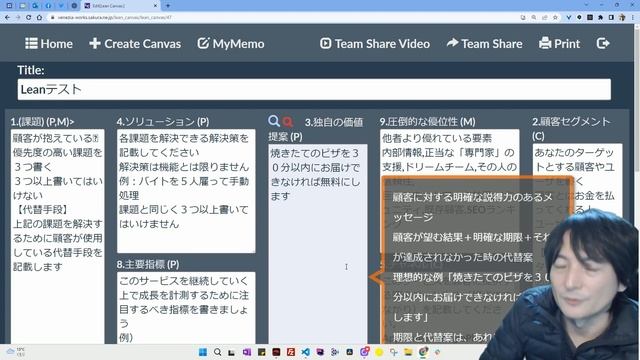640x360 pixels.
Task: Bookmark the page with the star icon
Action: [555, 18]
